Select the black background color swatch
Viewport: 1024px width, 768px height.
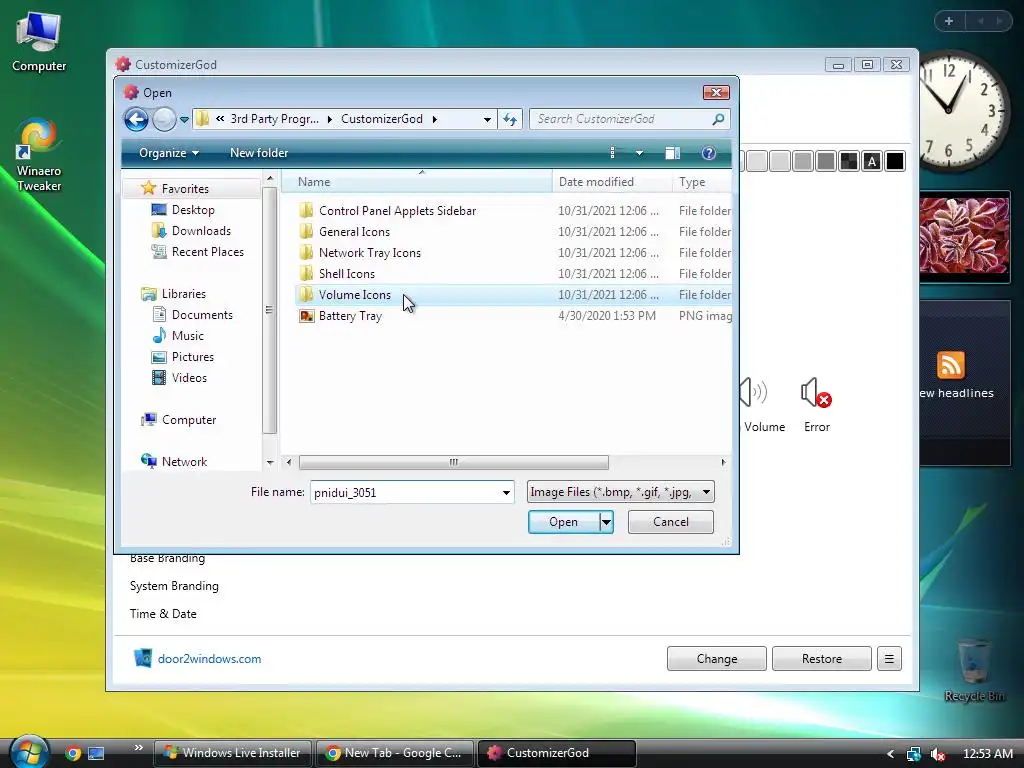tap(895, 161)
